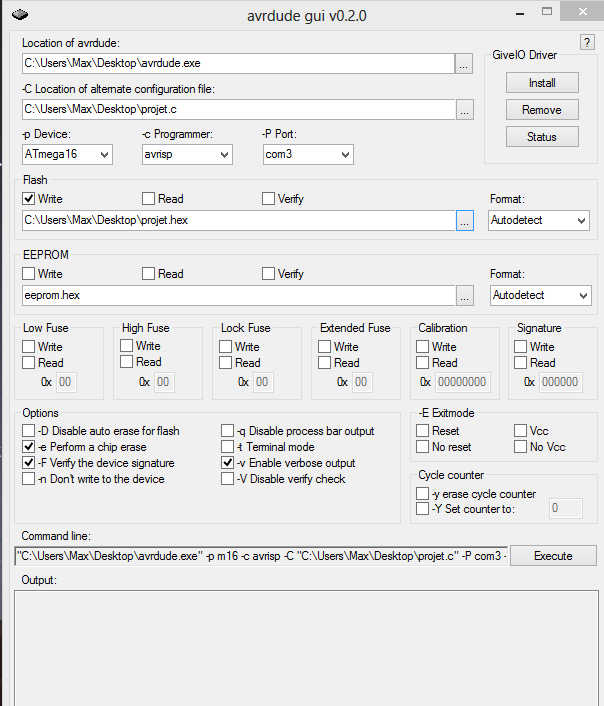Toggle Enable verbose output checkbox
This screenshot has height=706, width=604.
click(x=228, y=463)
